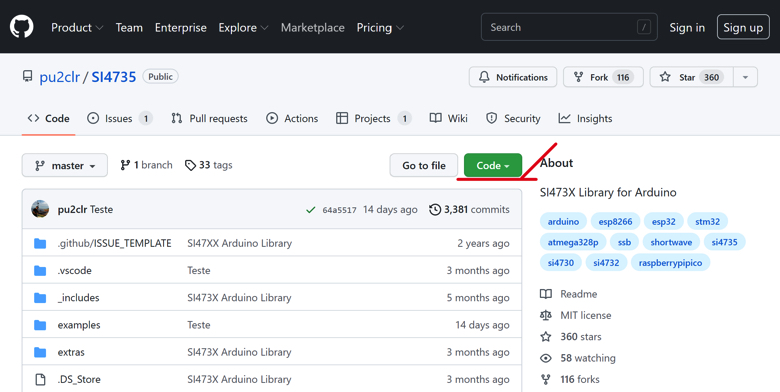This screenshot has height=392, width=780.
Task: Select the ssb topic tag
Action: 624,242
